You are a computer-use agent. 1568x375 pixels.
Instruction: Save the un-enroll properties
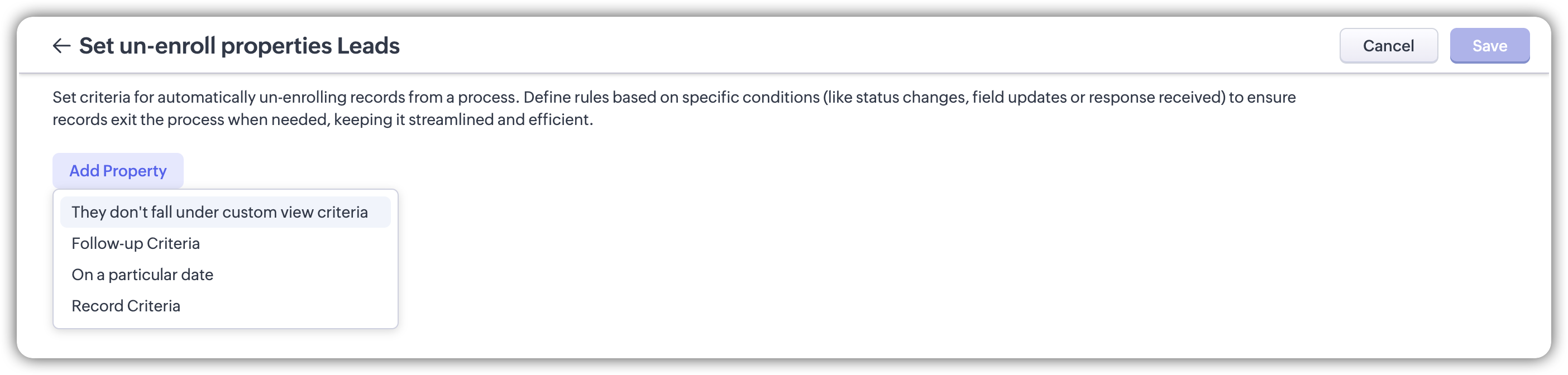point(1489,46)
